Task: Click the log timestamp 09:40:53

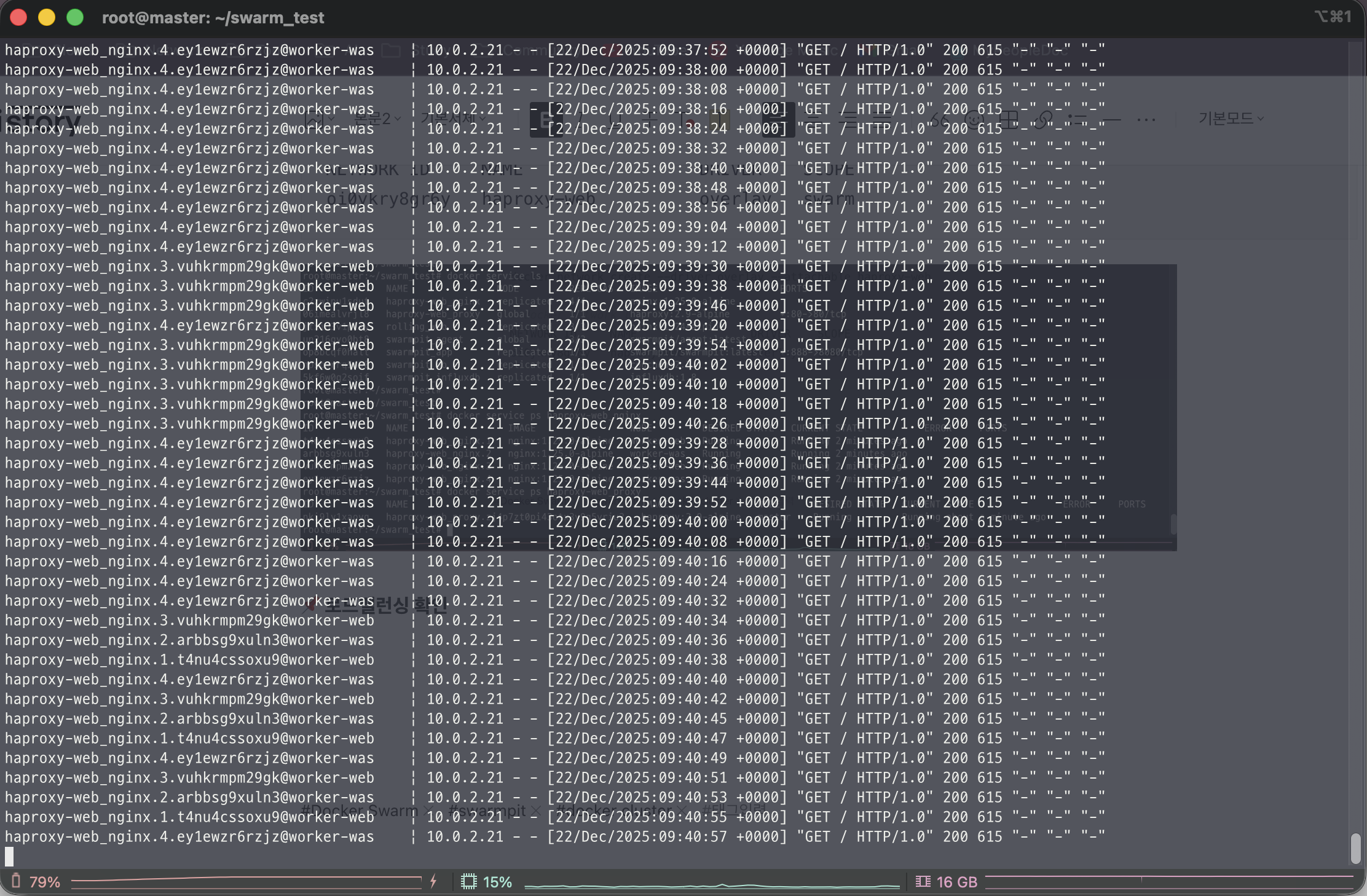Action: pyautogui.click(x=693, y=797)
